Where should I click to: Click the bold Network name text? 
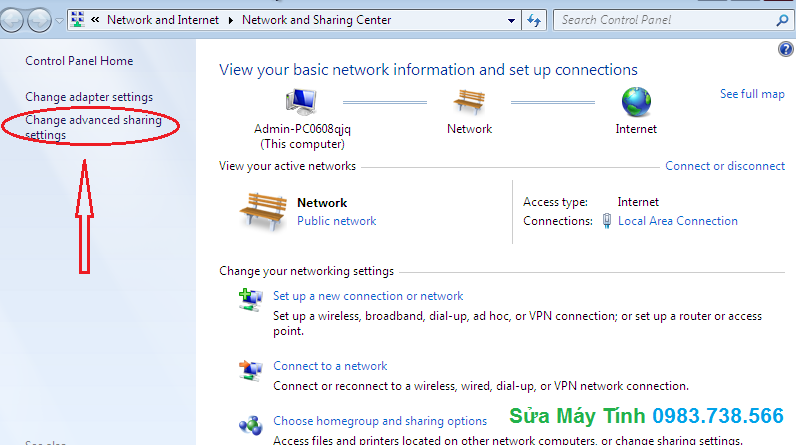pos(322,203)
